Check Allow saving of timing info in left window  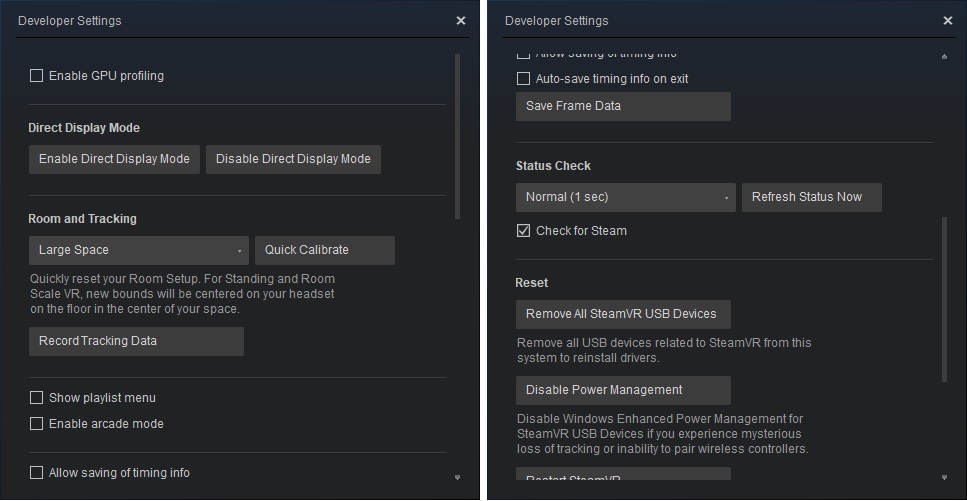[36, 473]
